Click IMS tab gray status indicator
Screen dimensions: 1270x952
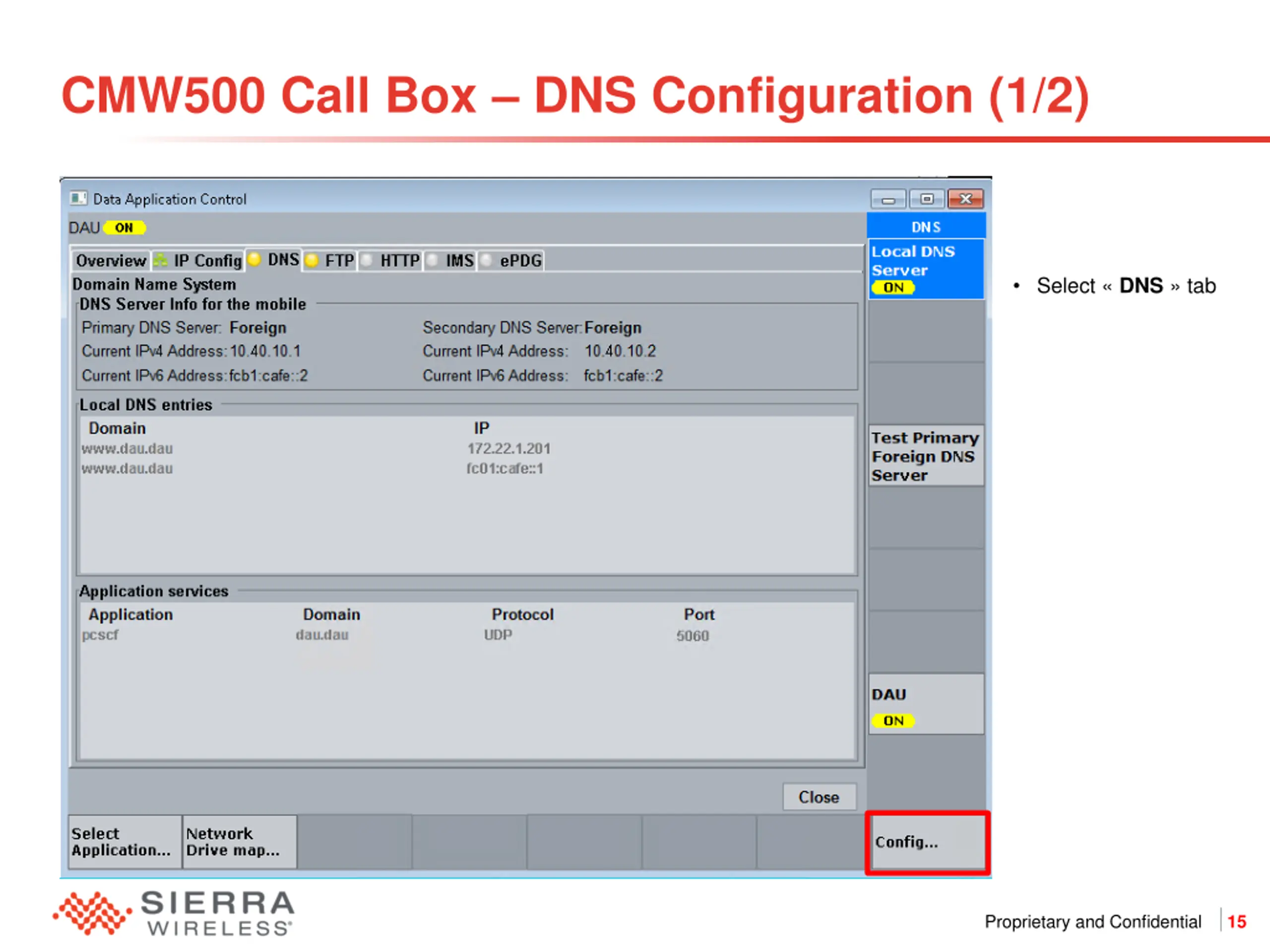click(x=432, y=260)
